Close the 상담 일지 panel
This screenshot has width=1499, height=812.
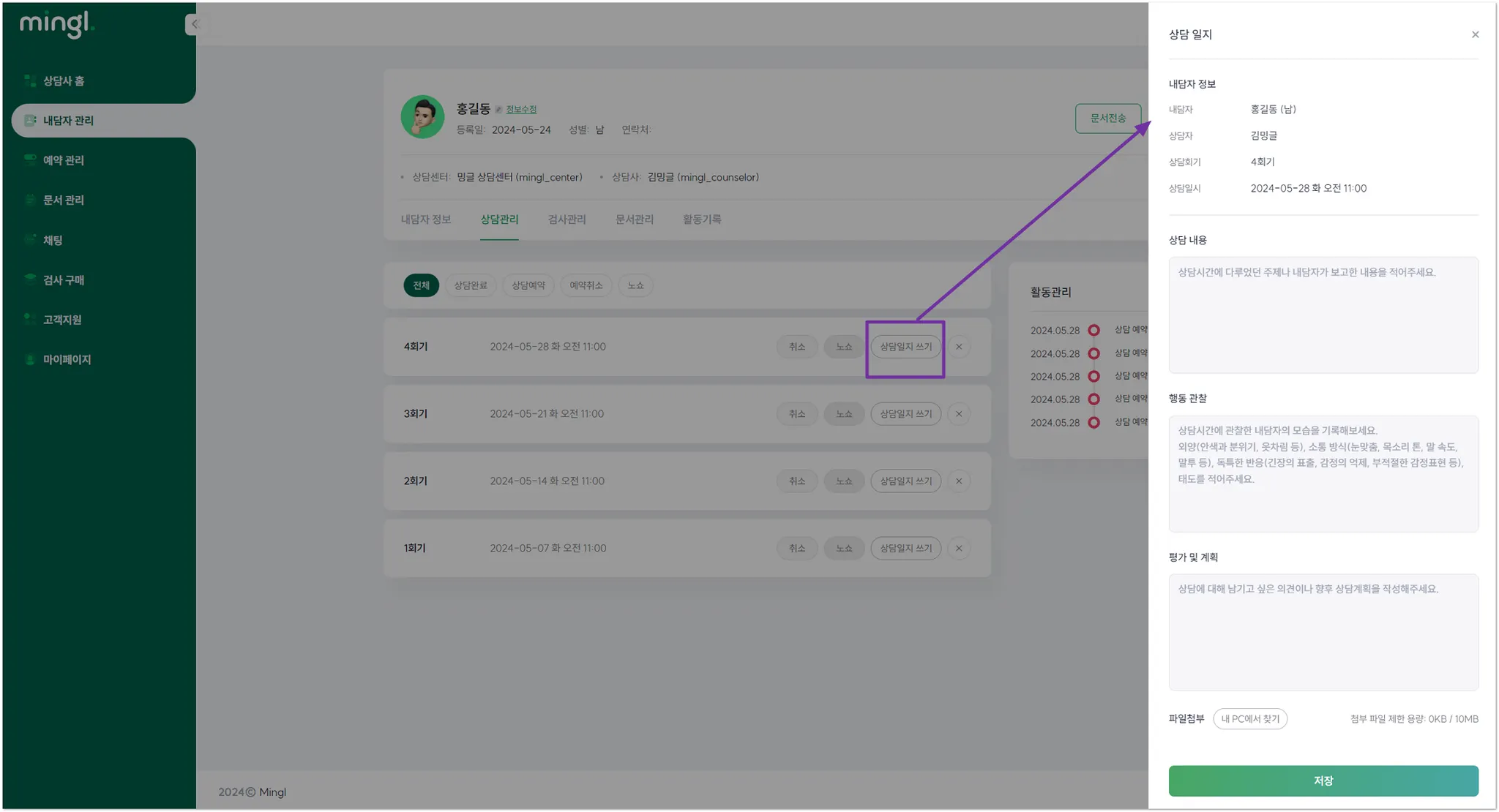click(1475, 34)
